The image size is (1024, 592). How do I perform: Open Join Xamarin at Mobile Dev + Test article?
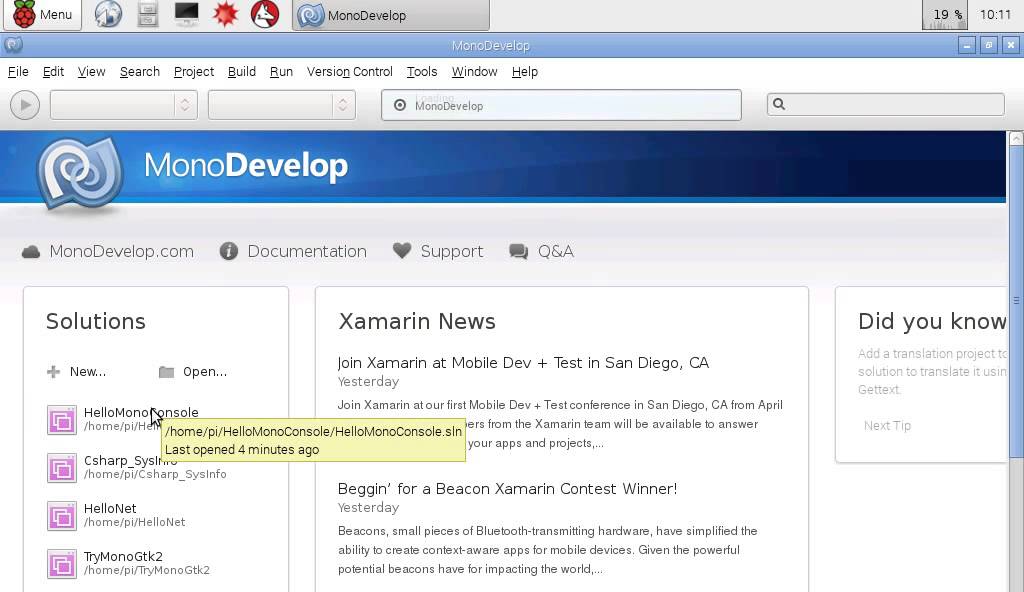523,363
